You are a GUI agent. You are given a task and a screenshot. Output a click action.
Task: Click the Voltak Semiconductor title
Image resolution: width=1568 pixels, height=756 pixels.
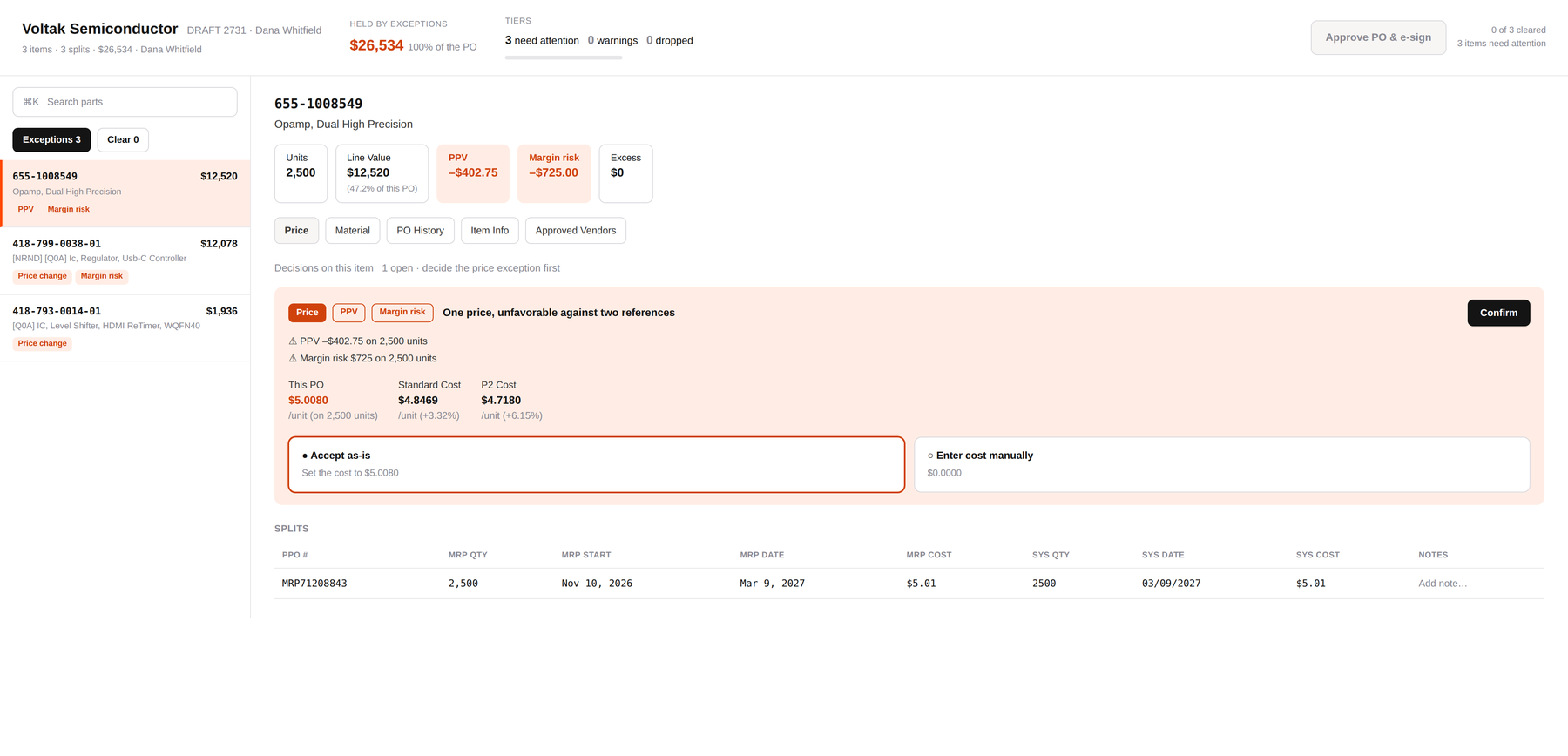tap(100, 29)
